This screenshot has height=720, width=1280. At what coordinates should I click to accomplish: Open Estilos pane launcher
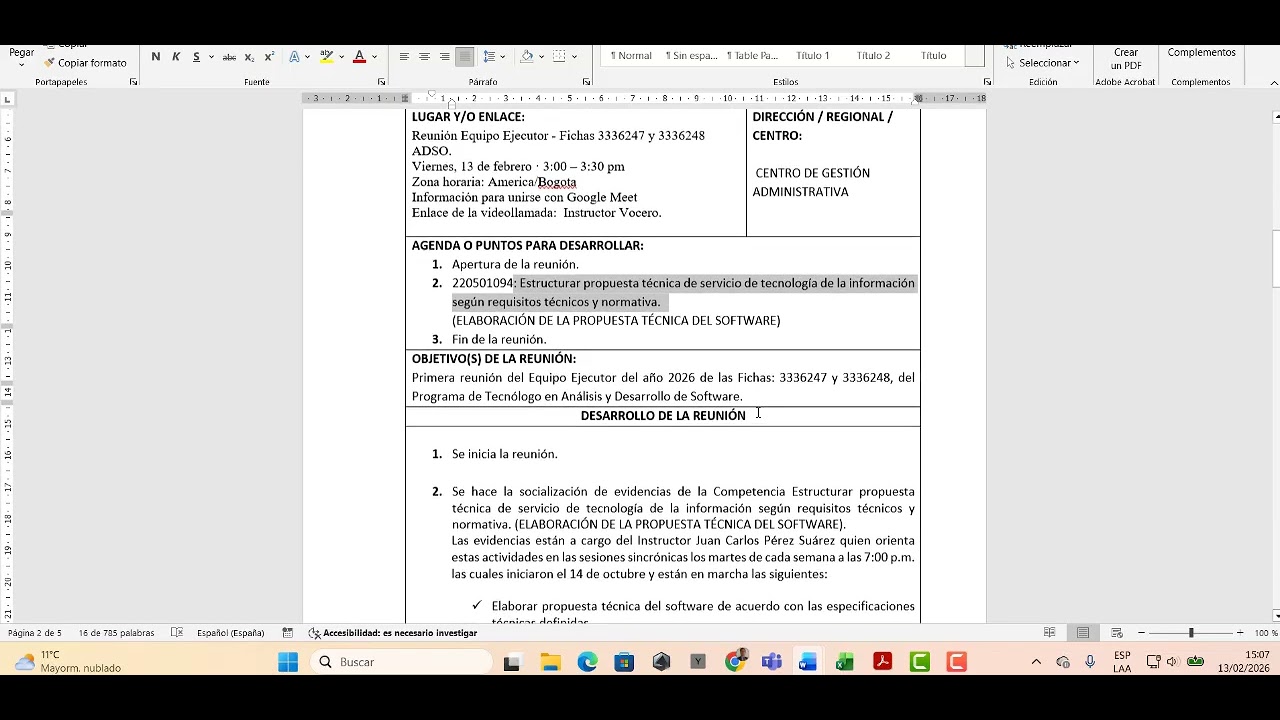(987, 82)
